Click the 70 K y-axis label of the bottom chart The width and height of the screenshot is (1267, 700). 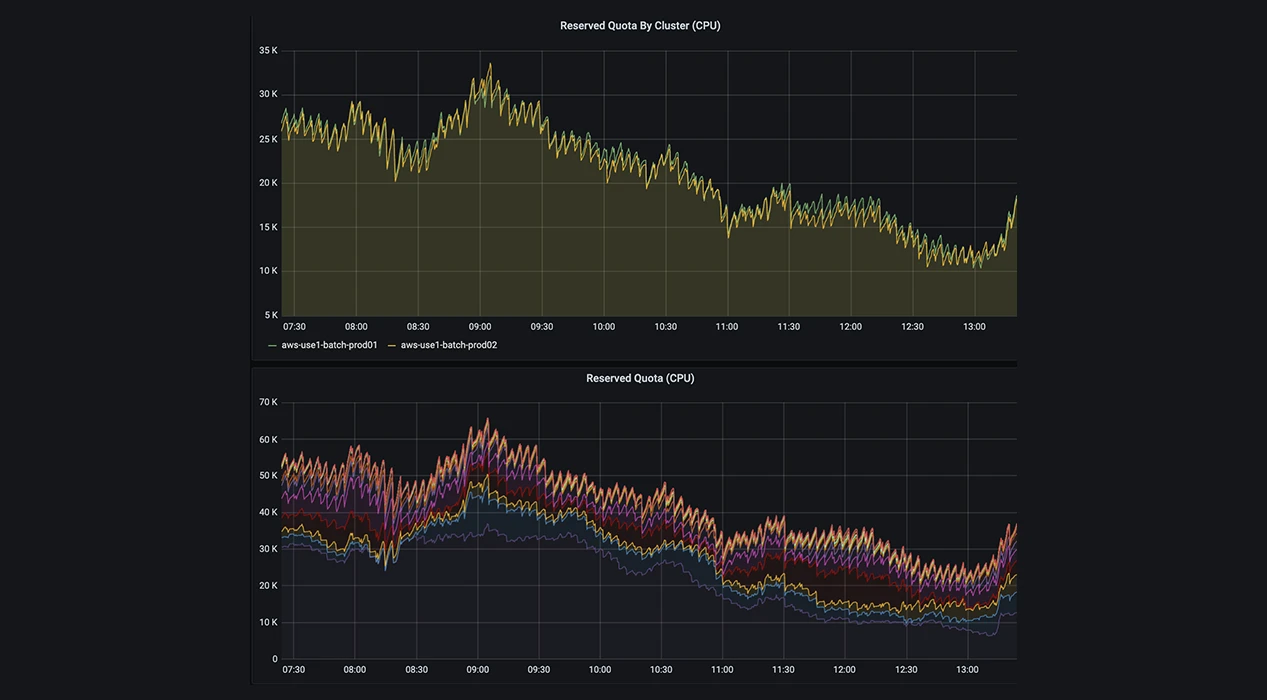click(x=268, y=402)
